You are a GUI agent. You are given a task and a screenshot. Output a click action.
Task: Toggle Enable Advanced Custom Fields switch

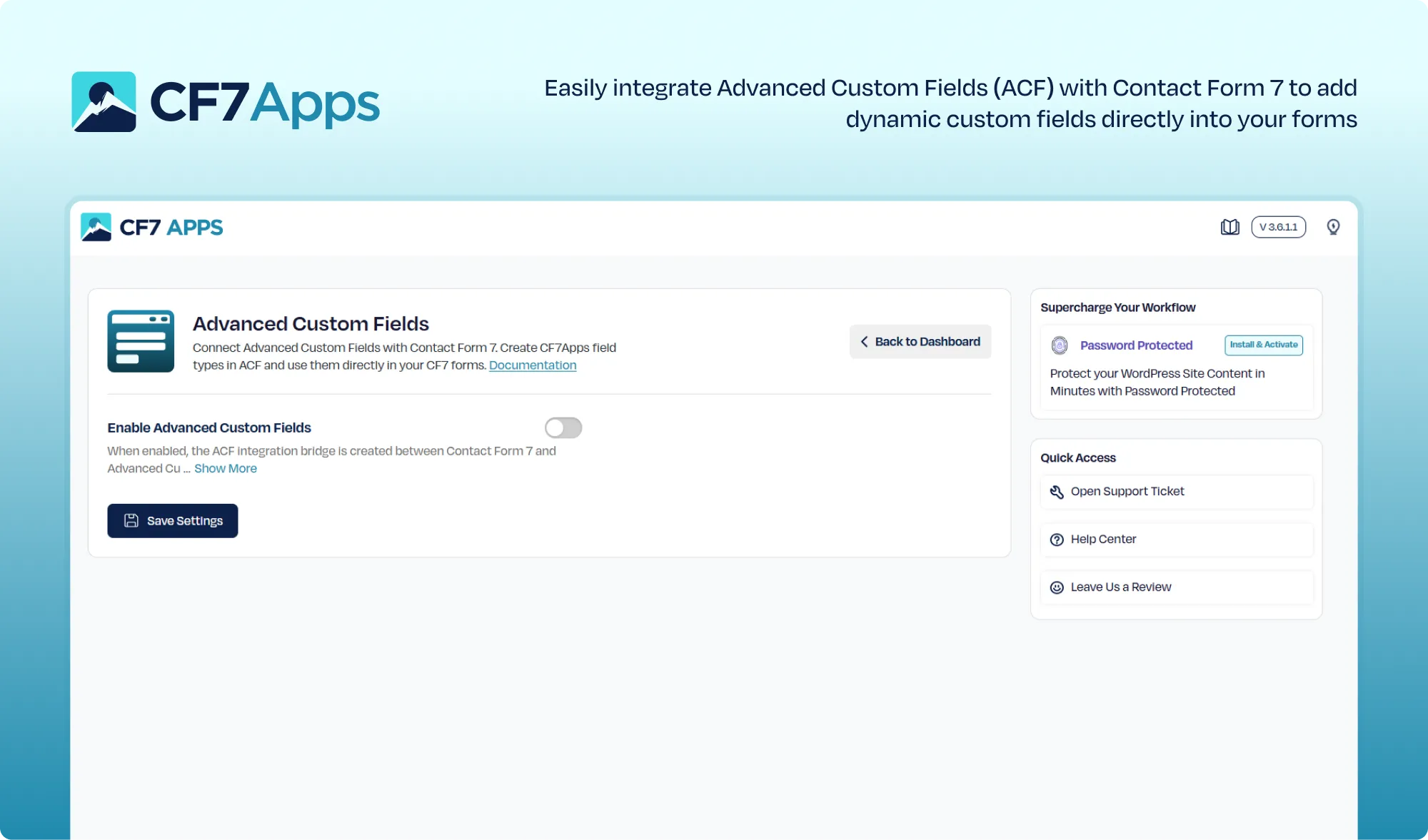[563, 427]
